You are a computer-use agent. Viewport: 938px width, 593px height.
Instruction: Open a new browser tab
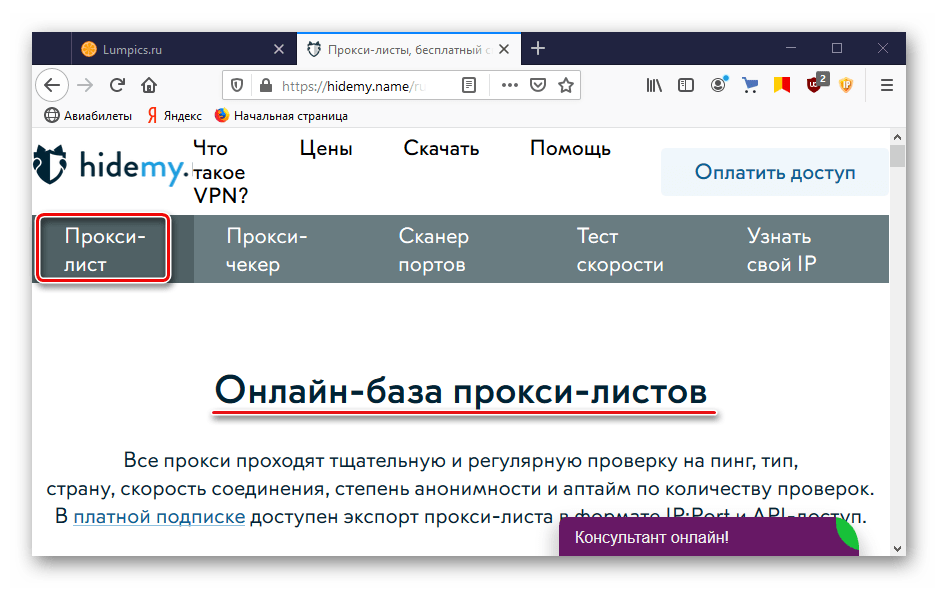538,48
